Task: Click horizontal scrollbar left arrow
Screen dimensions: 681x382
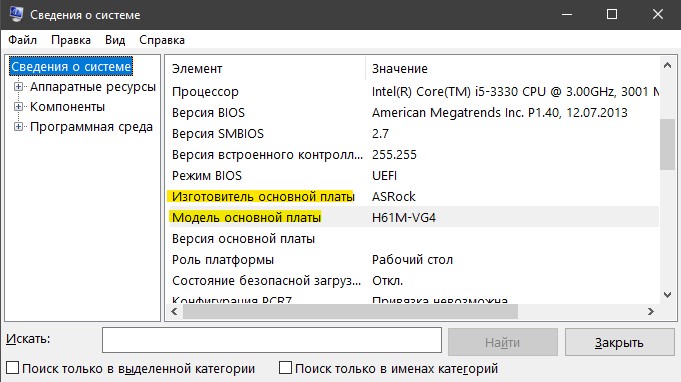Action: click(x=175, y=311)
